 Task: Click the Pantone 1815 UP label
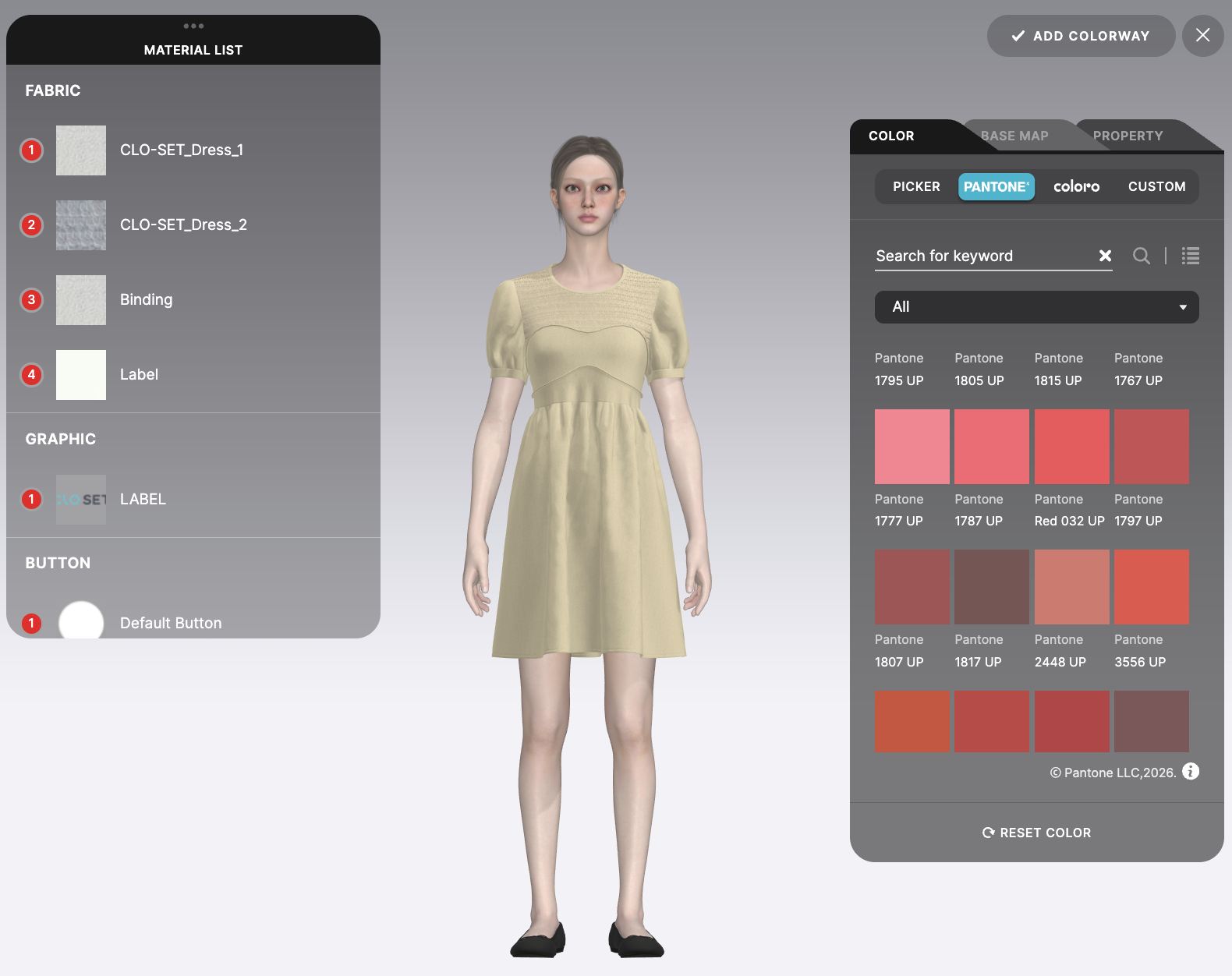pyautogui.click(x=1059, y=370)
